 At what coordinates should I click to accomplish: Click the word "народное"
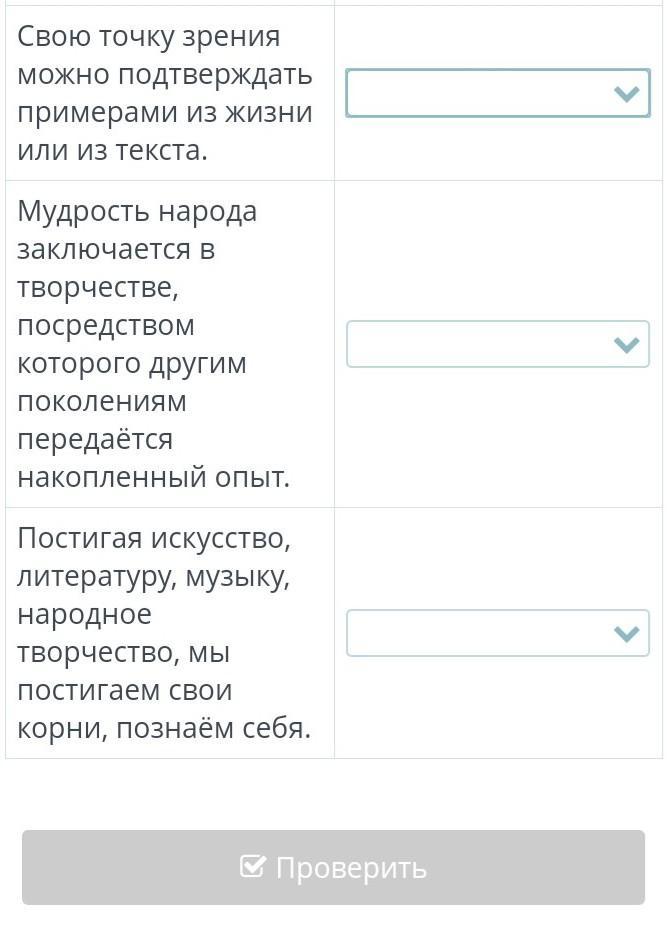(85, 615)
